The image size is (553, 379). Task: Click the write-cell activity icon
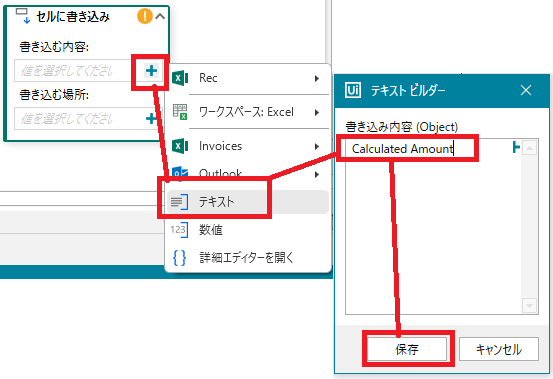[x=23, y=17]
